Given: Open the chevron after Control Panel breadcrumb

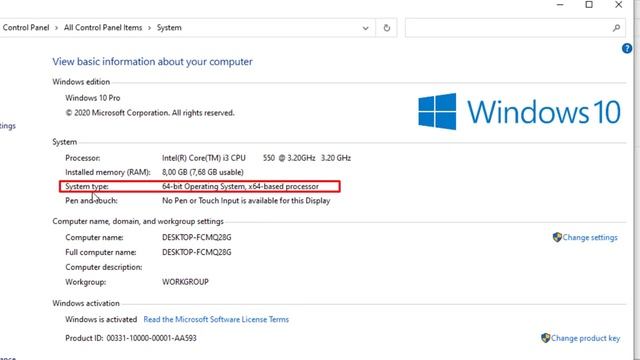Looking at the screenshot, I should pos(56,28).
